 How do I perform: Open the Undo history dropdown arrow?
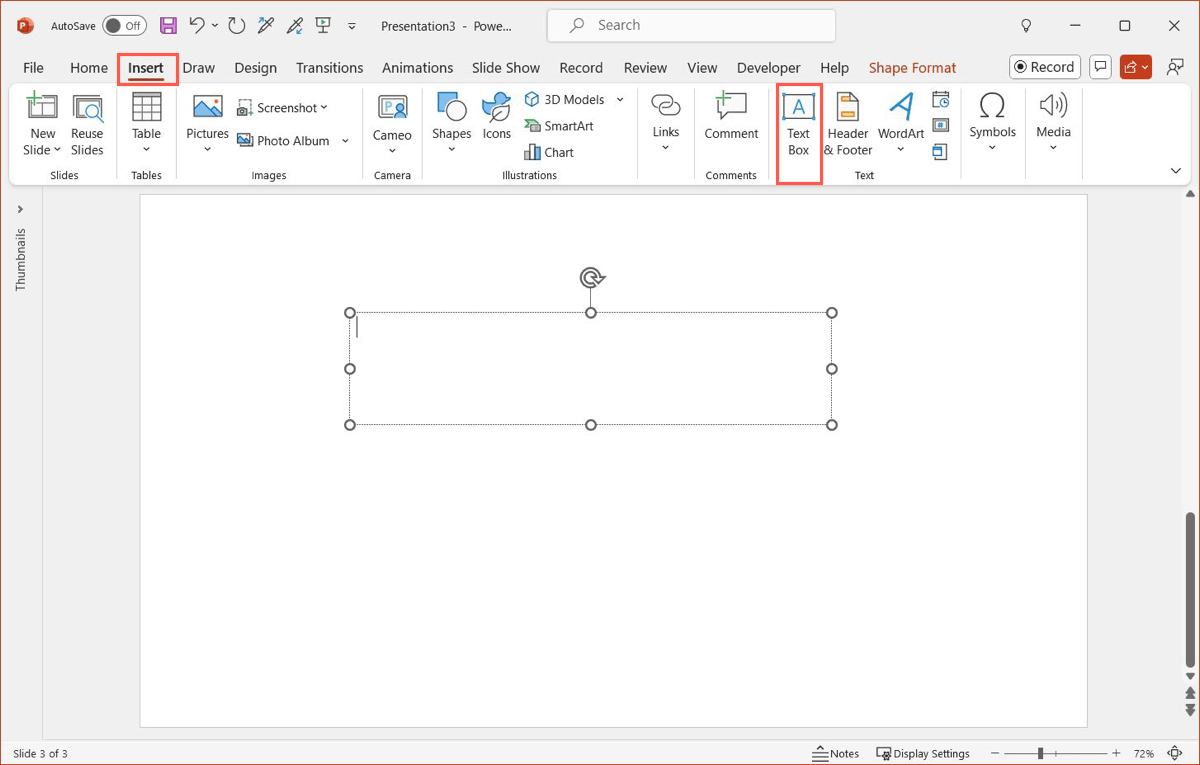coord(215,26)
